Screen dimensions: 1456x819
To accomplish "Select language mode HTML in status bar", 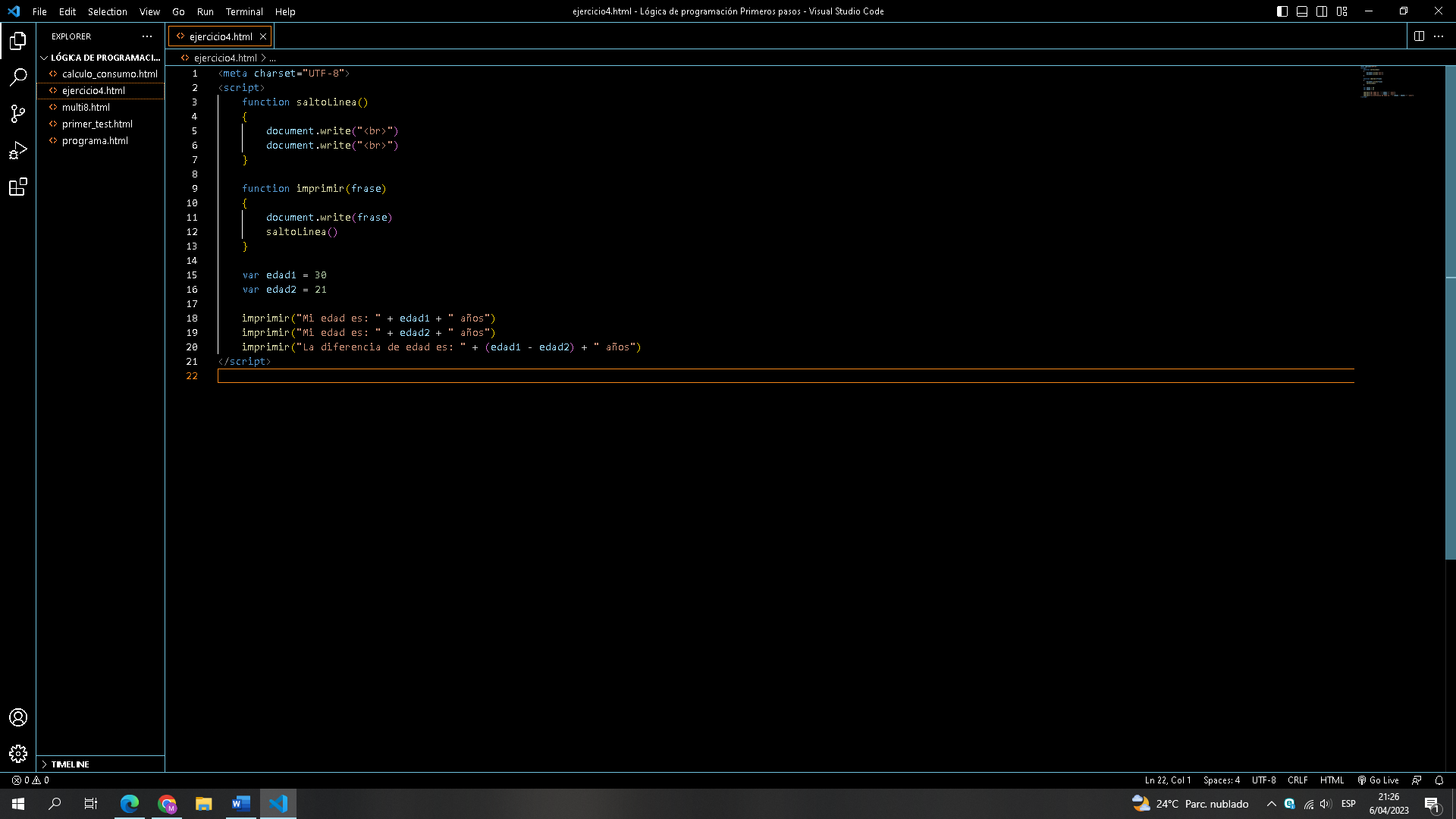I will pyautogui.click(x=1332, y=780).
